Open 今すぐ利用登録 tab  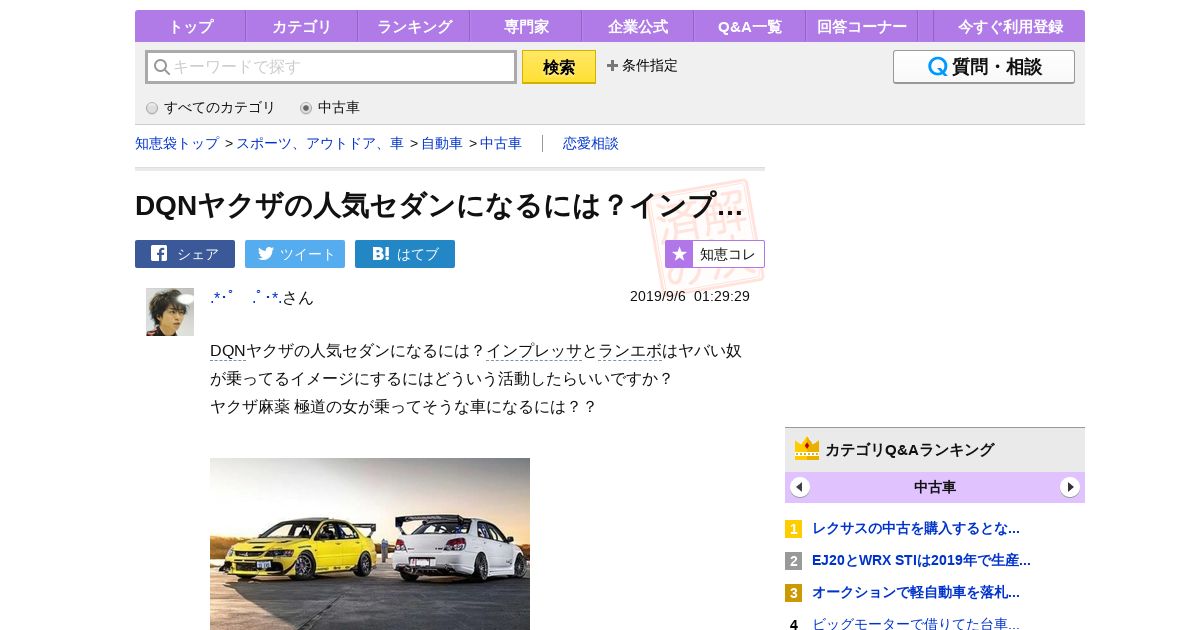(x=1008, y=27)
